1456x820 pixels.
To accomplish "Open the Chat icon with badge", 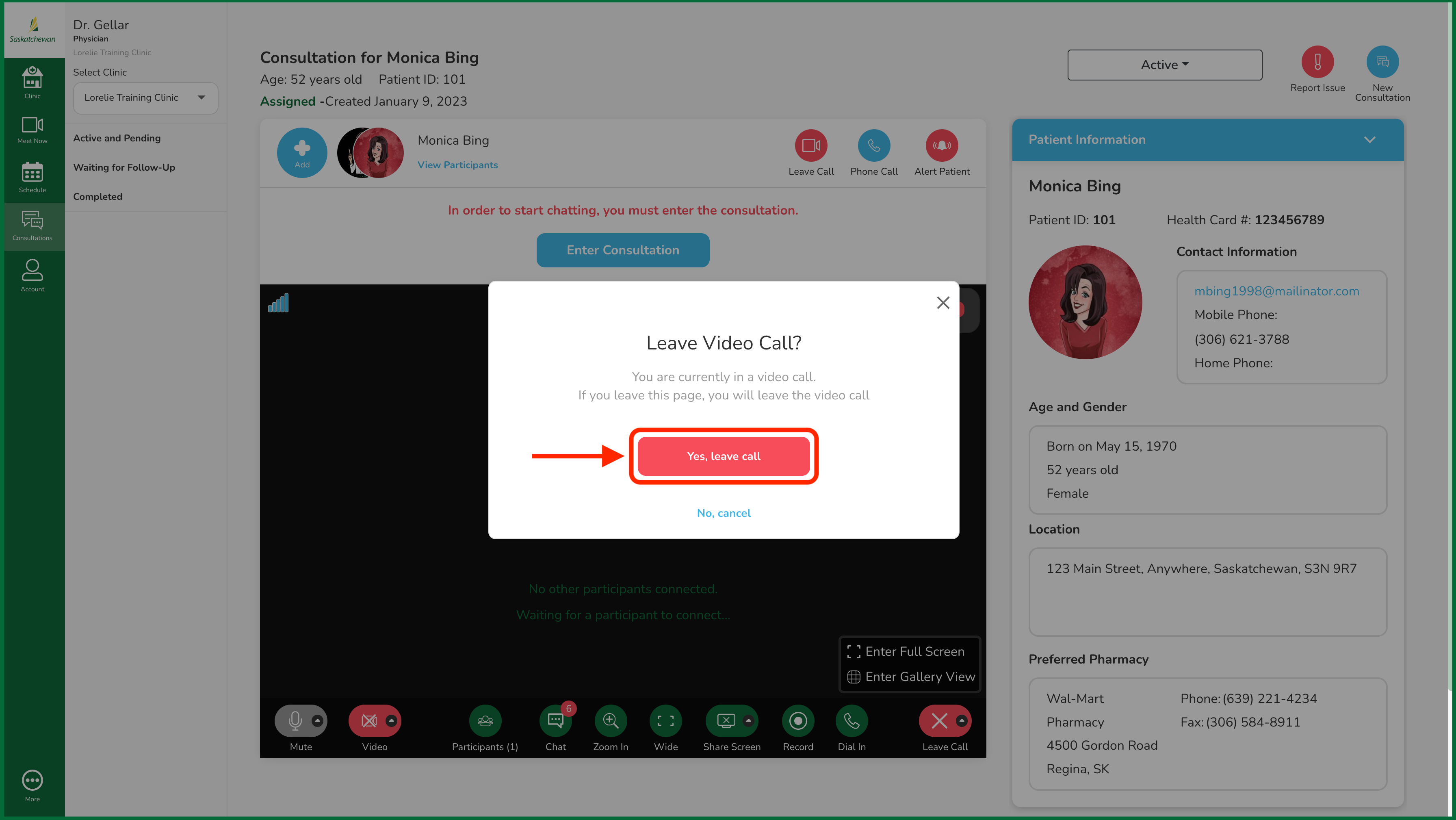I will tap(555, 720).
